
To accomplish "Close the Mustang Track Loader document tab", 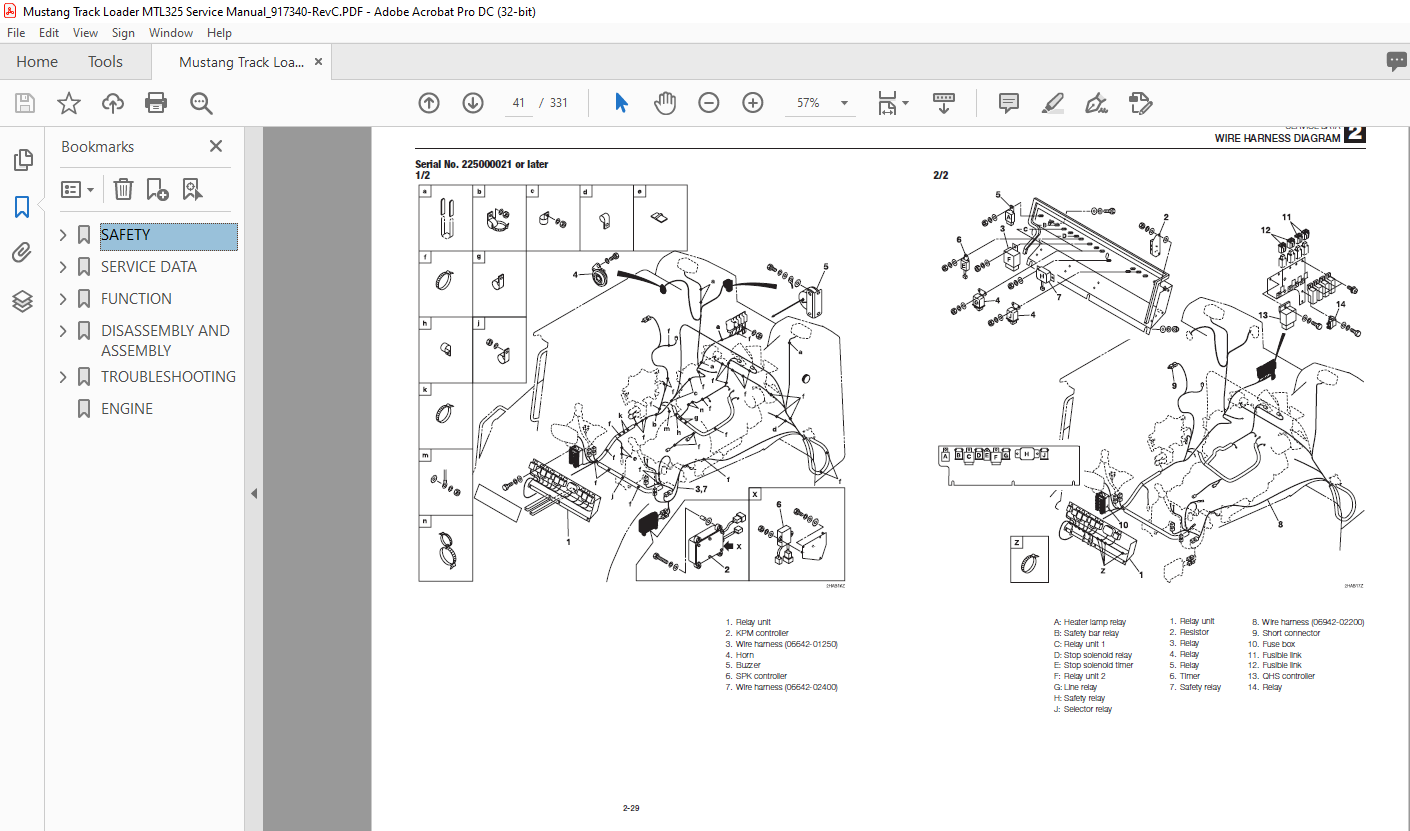I will coord(318,62).
